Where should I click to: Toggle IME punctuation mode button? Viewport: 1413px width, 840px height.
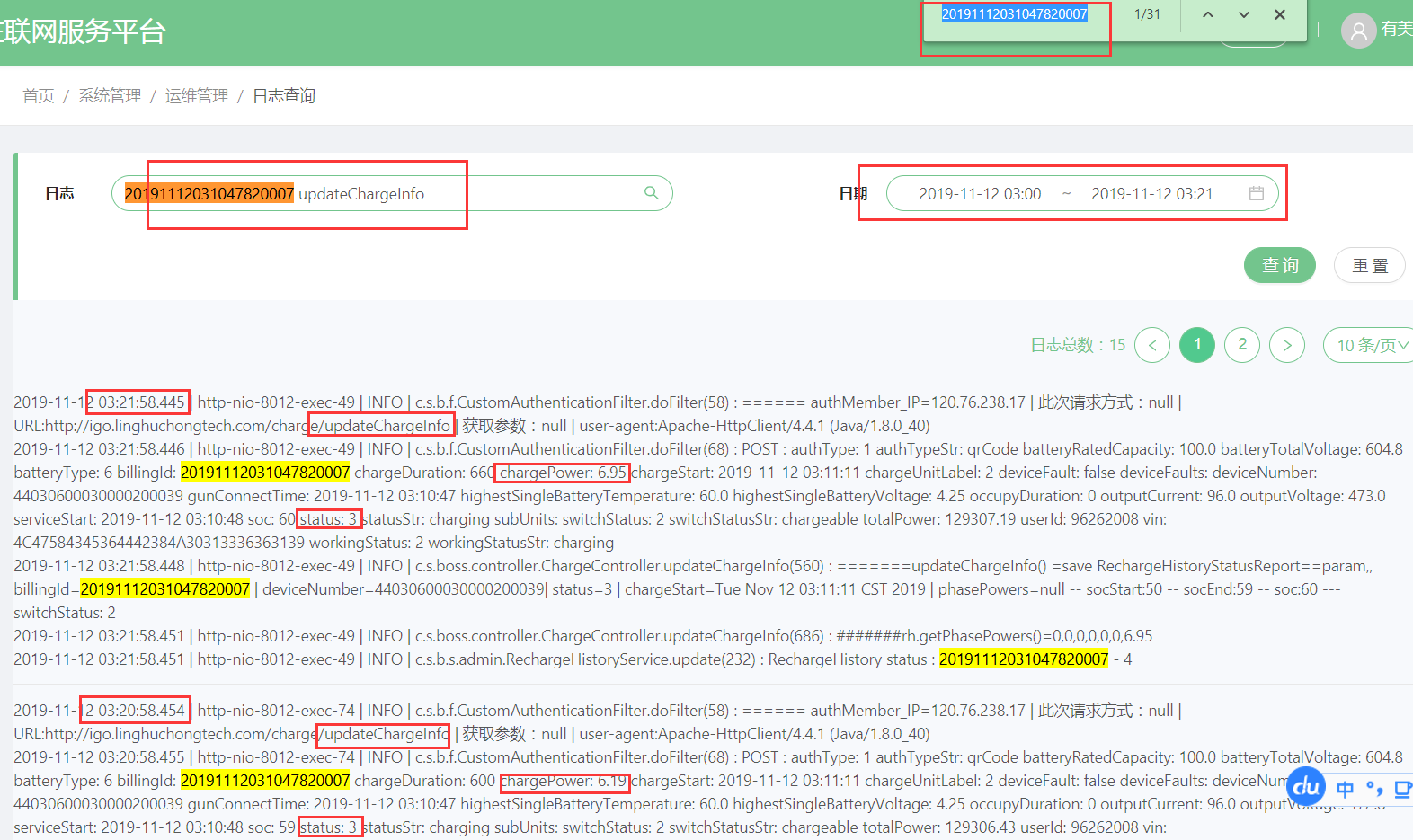1373,789
